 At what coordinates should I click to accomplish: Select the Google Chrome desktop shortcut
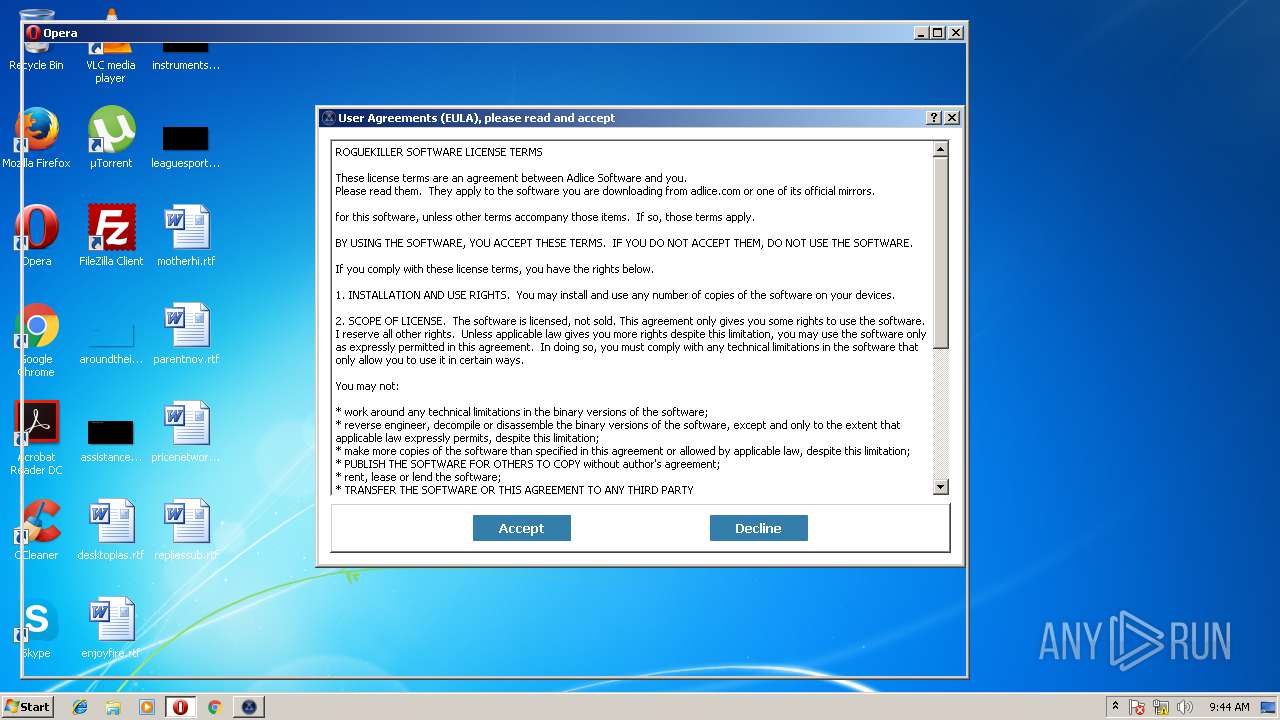[36, 340]
